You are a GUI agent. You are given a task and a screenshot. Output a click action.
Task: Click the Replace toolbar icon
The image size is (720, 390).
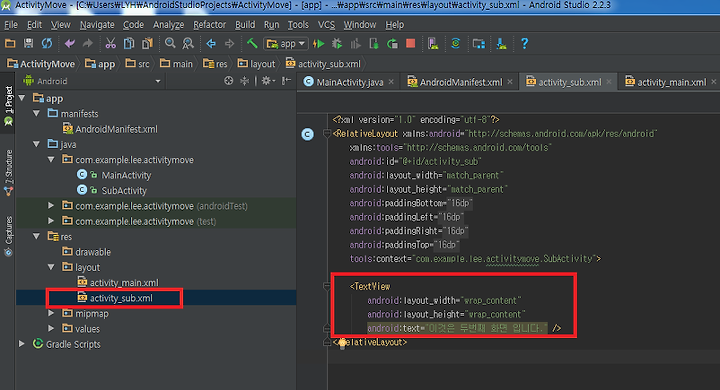click(188, 44)
